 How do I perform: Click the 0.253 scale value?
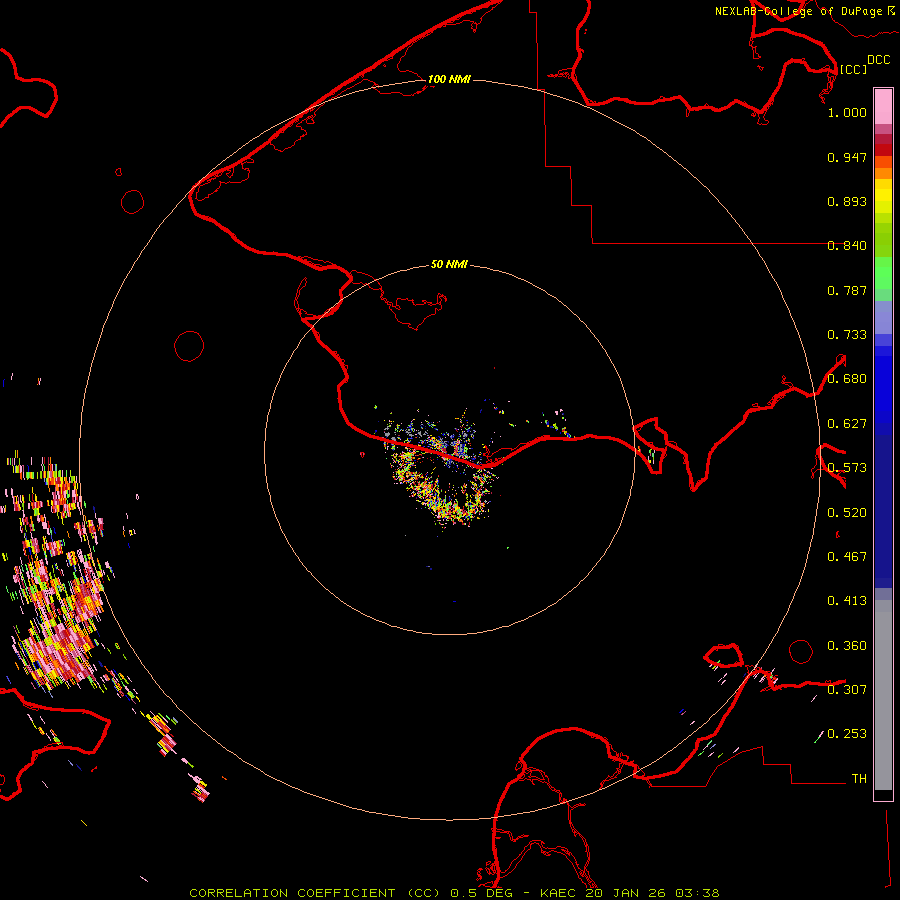[846, 734]
